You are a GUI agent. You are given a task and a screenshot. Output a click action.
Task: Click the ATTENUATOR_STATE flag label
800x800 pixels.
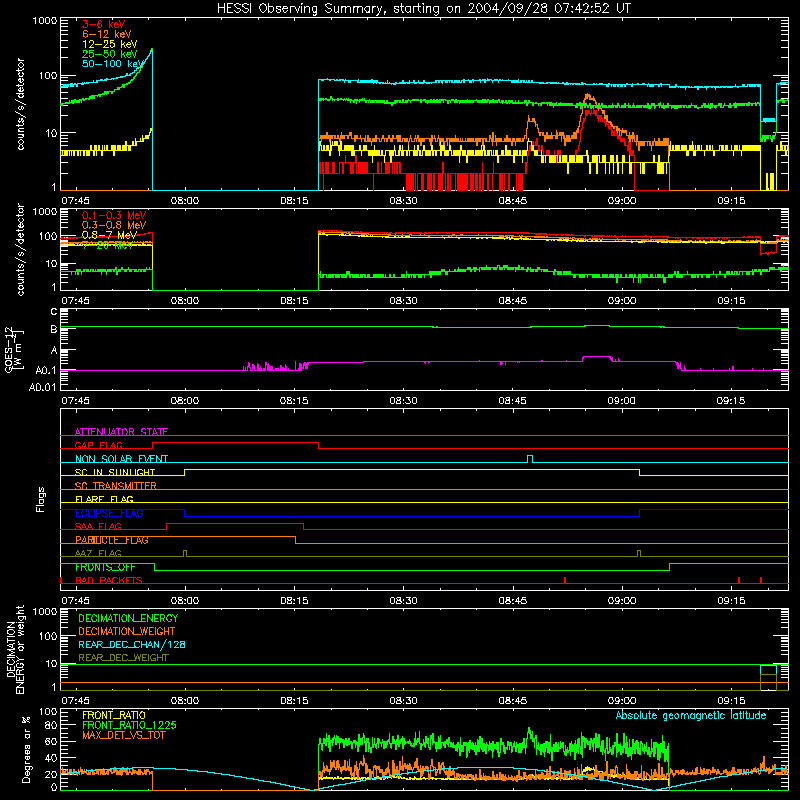click(121, 432)
